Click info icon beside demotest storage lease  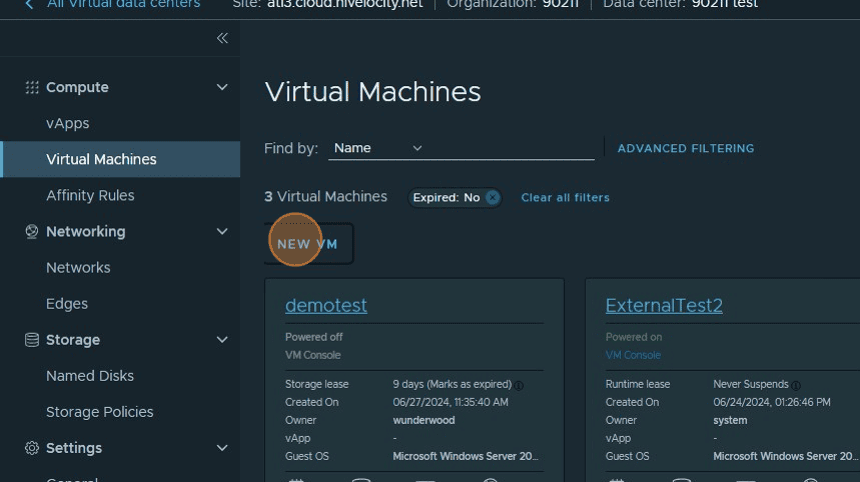pos(520,385)
